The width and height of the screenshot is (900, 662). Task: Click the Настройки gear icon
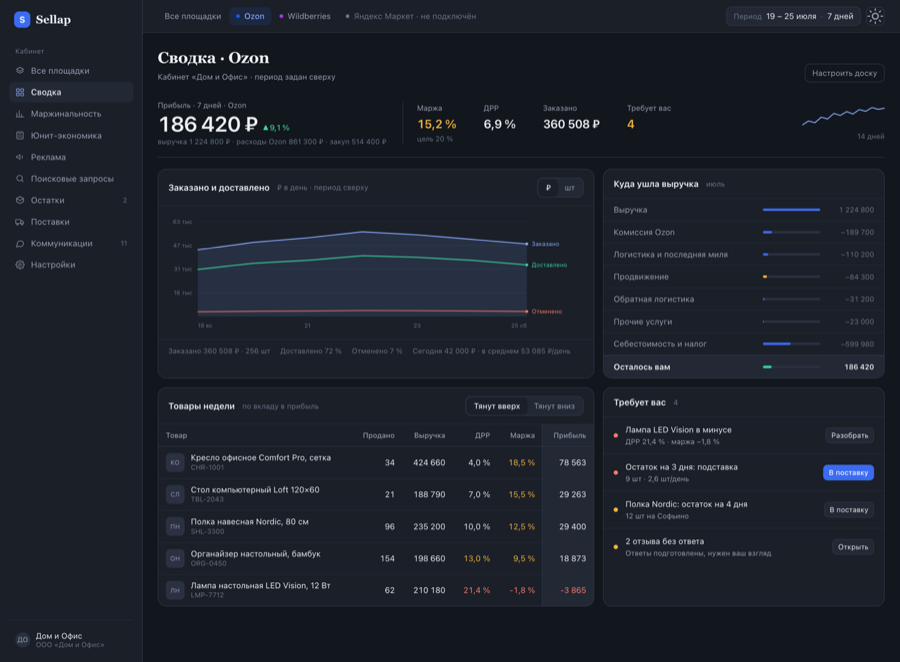(20, 265)
